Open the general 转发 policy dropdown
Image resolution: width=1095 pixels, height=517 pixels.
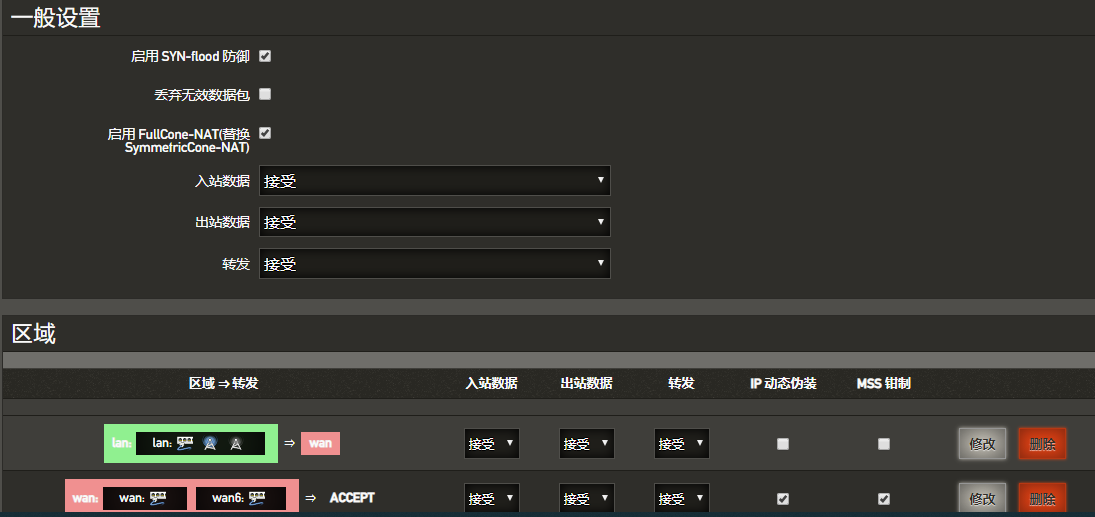(434, 264)
